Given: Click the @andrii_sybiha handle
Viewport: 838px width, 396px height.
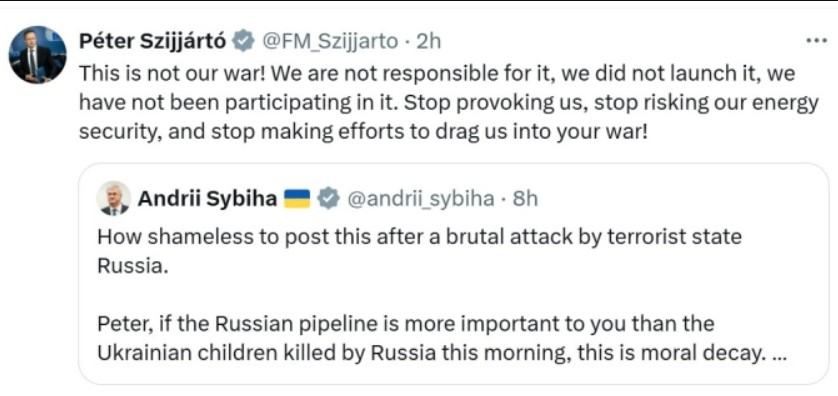Looking at the screenshot, I should (421, 199).
